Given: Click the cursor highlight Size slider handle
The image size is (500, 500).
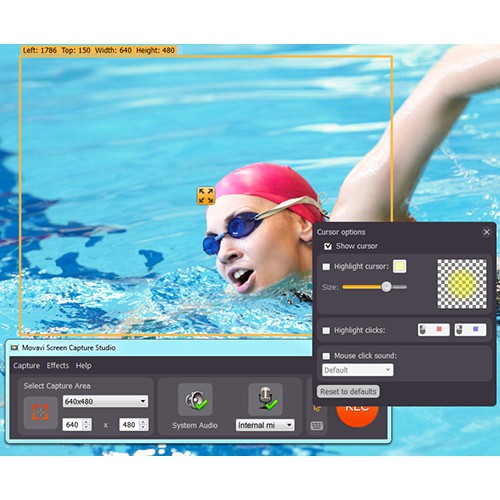Looking at the screenshot, I should 386,287.
